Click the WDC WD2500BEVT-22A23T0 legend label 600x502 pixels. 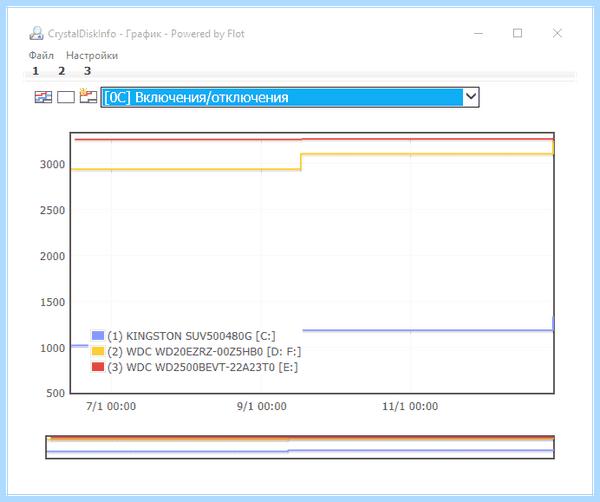click(202, 367)
